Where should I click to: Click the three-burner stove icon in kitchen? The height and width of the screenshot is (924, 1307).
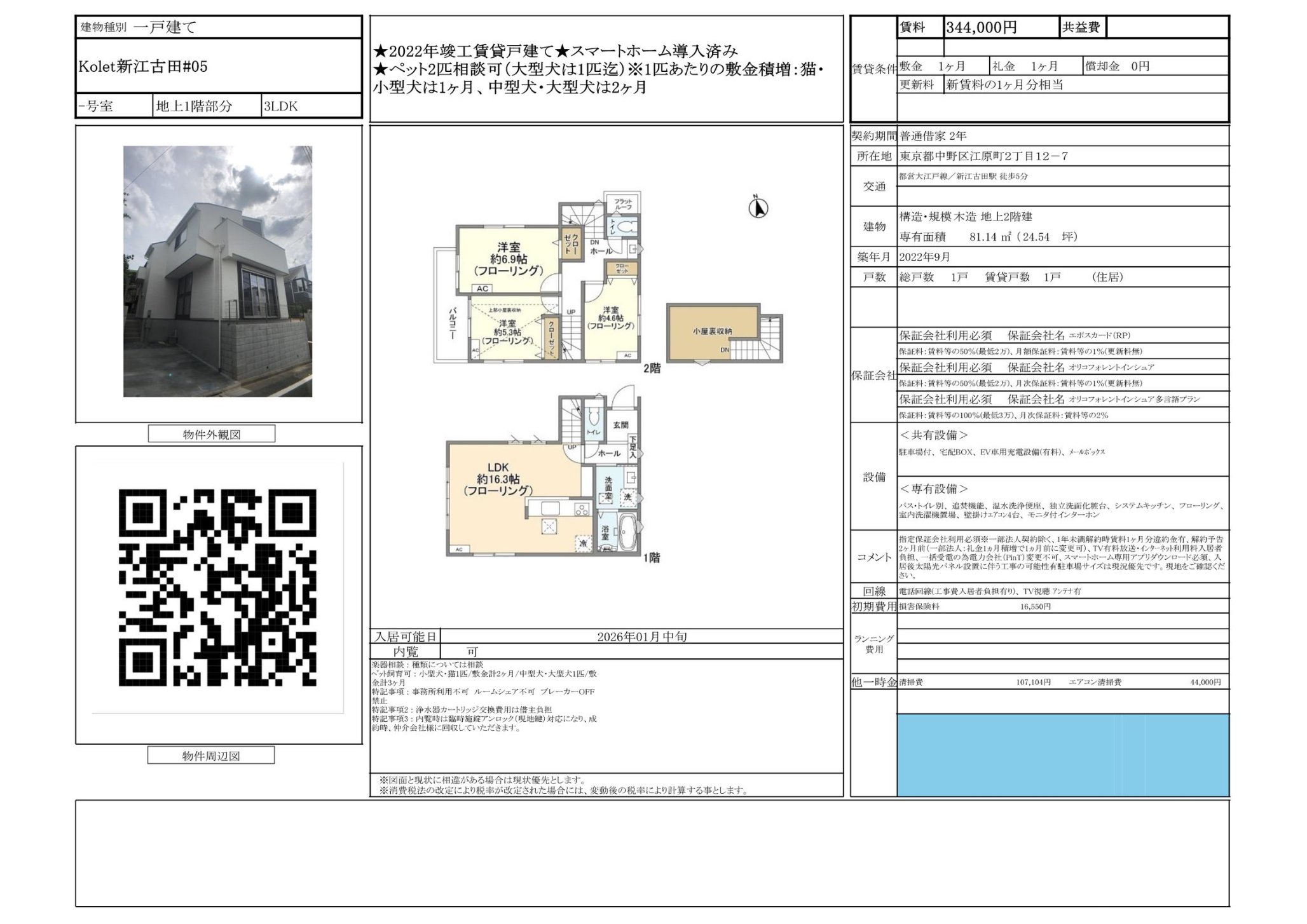click(582, 509)
